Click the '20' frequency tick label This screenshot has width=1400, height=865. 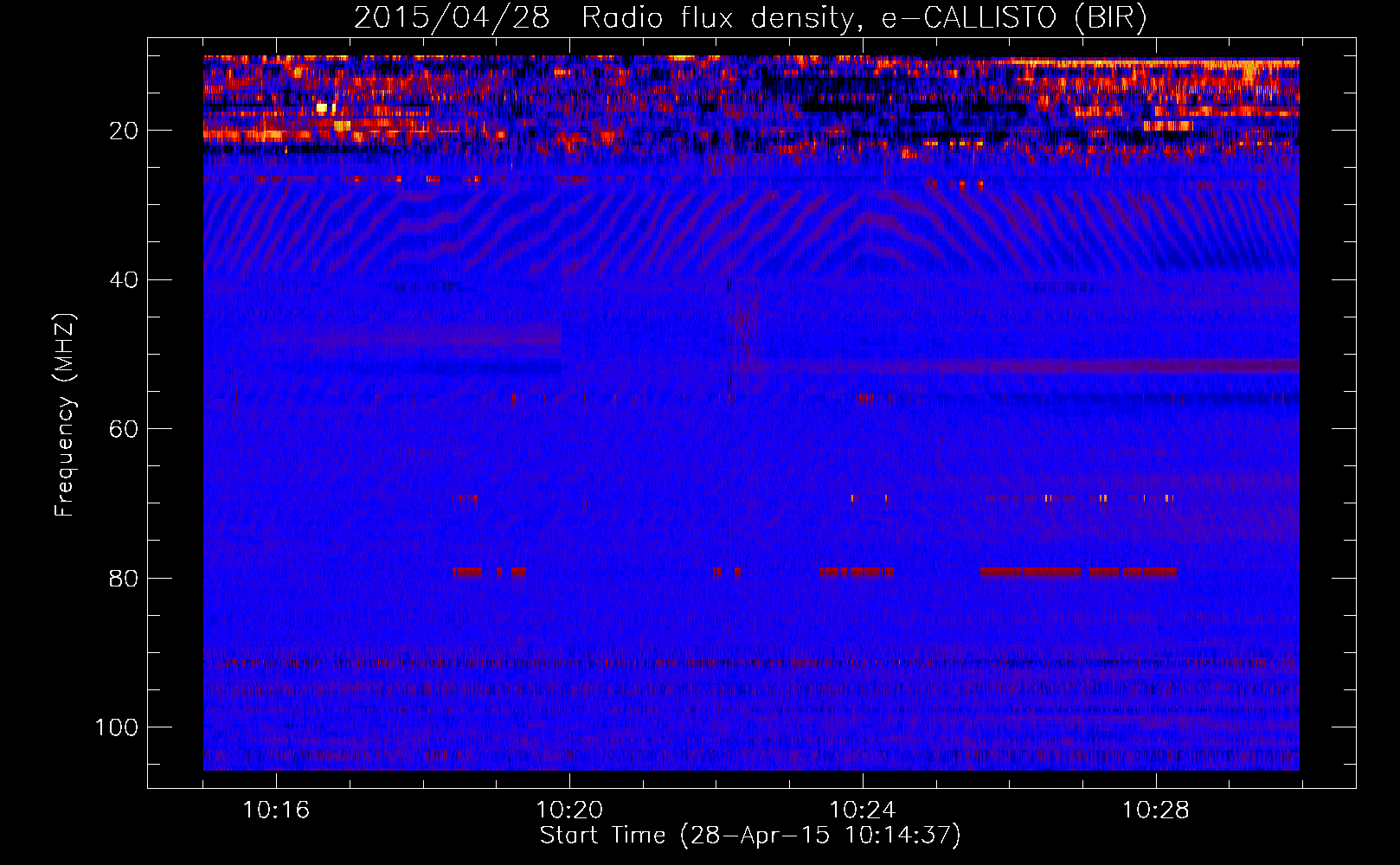tap(124, 131)
